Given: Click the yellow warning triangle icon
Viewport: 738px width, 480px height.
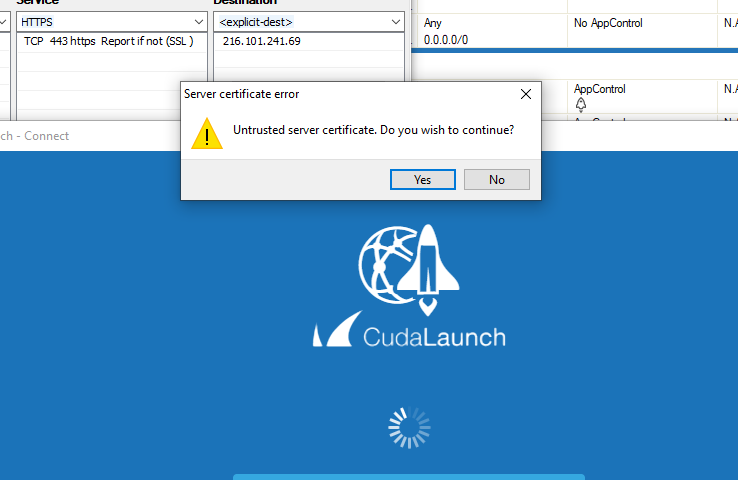Looking at the screenshot, I should (207, 134).
